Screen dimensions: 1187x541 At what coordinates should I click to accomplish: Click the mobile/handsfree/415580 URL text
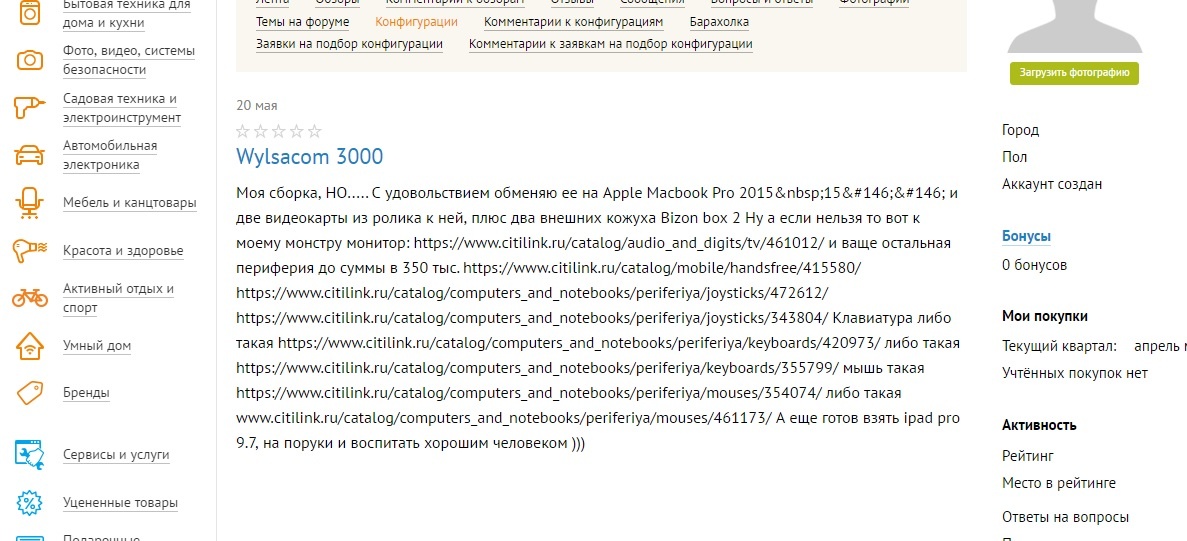click(662, 268)
